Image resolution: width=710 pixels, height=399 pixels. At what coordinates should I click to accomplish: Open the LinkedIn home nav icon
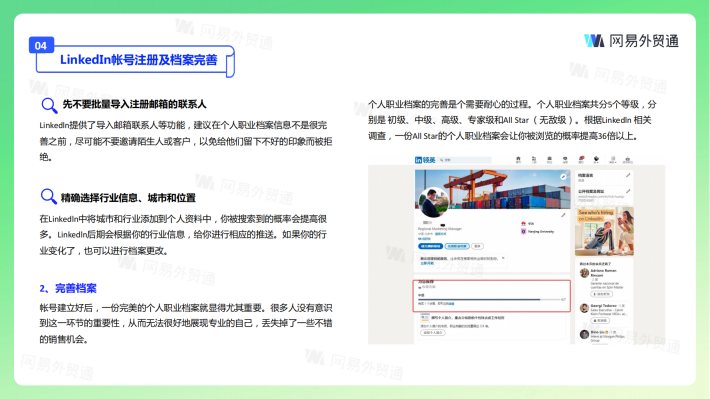click(518, 159)
